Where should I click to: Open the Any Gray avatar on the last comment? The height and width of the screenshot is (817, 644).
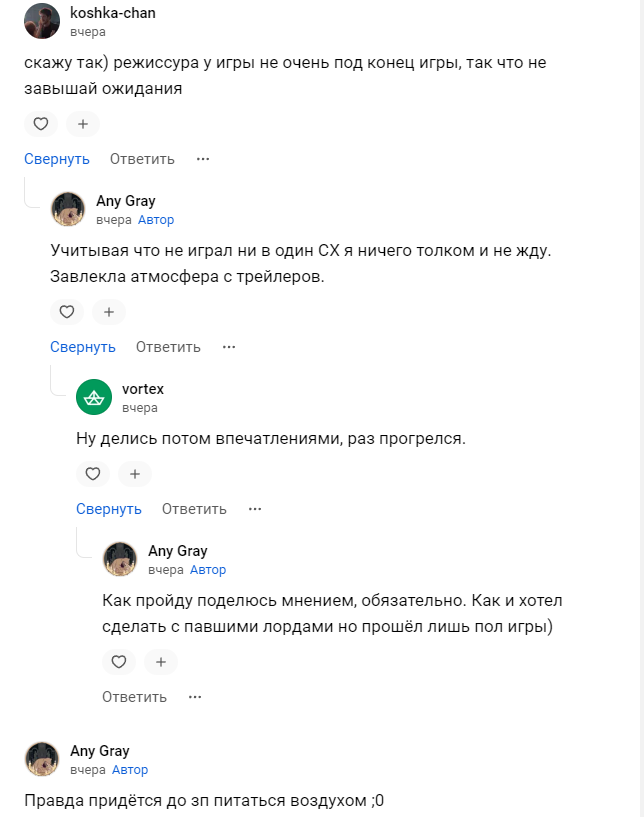tap(41, 759)
